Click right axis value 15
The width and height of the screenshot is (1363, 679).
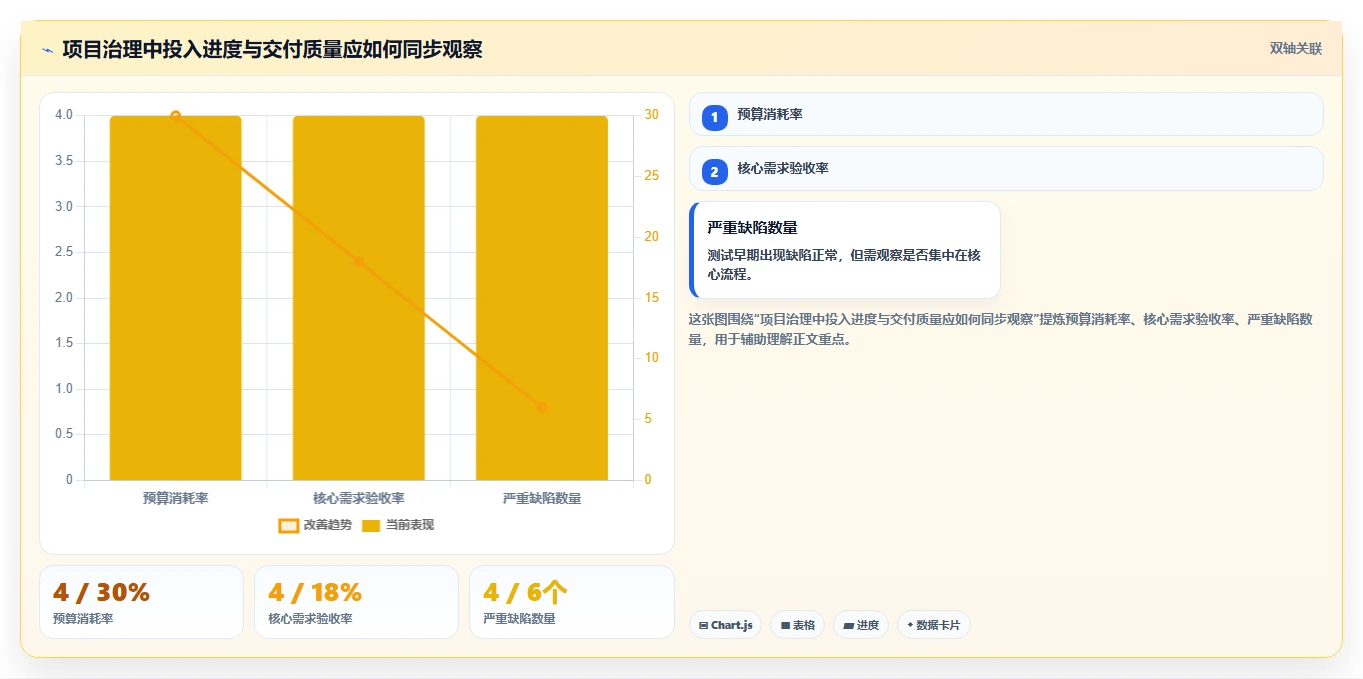(x=651, y=298)
